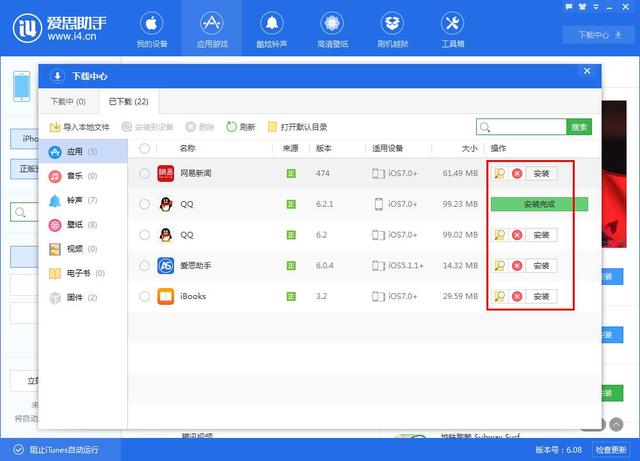Switch to the 已下载 (22) tab

click(x=129, y=101)
